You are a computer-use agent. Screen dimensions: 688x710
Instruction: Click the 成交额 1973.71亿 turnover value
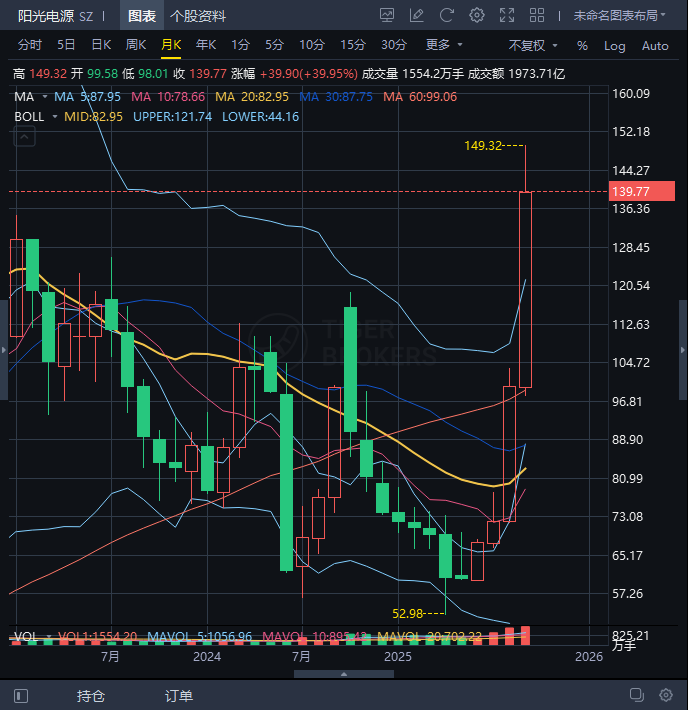tap(516, 74)
